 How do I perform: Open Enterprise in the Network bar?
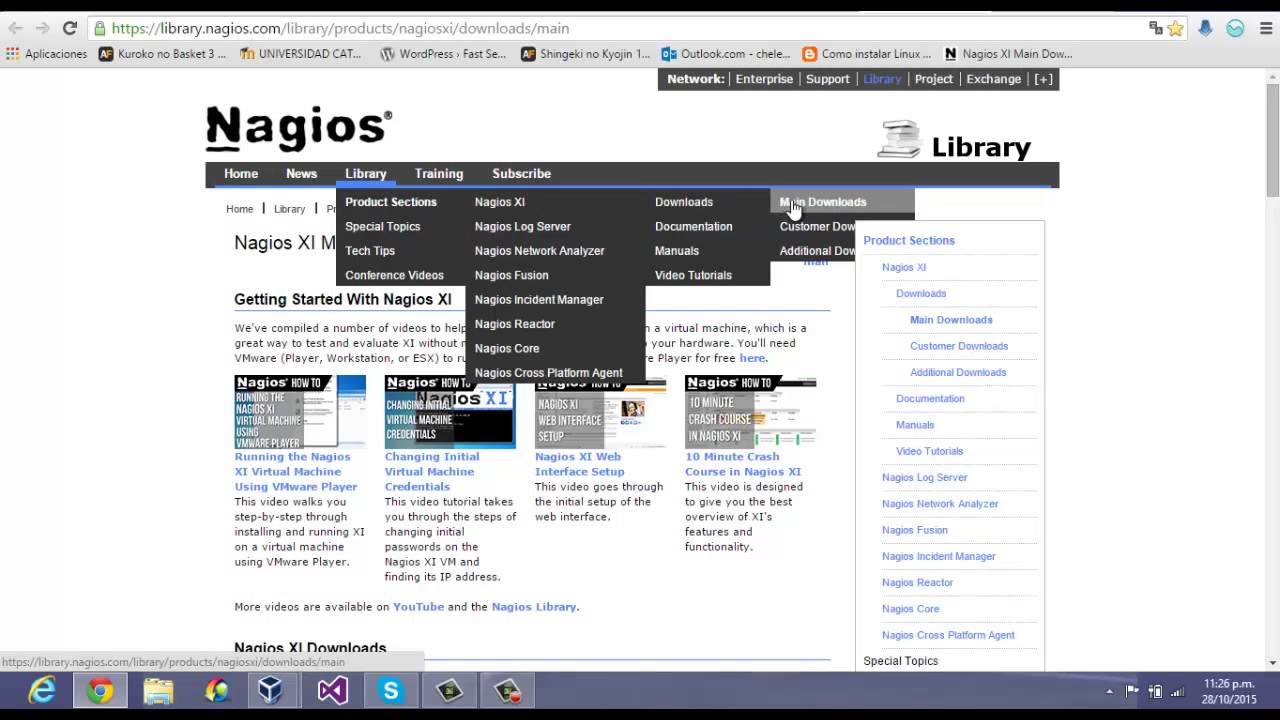[x=764, y=79]
